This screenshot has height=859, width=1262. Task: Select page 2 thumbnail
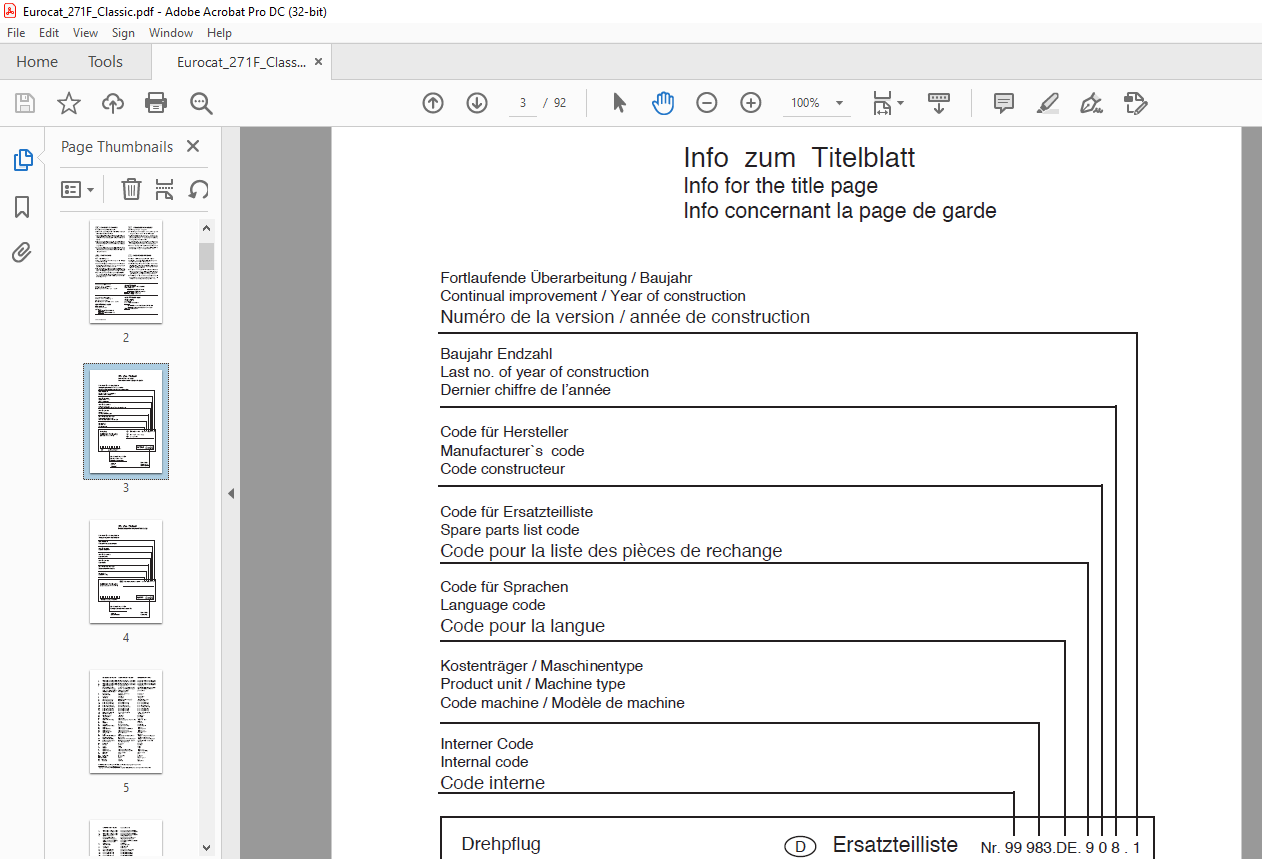click(x=126, y=272)
